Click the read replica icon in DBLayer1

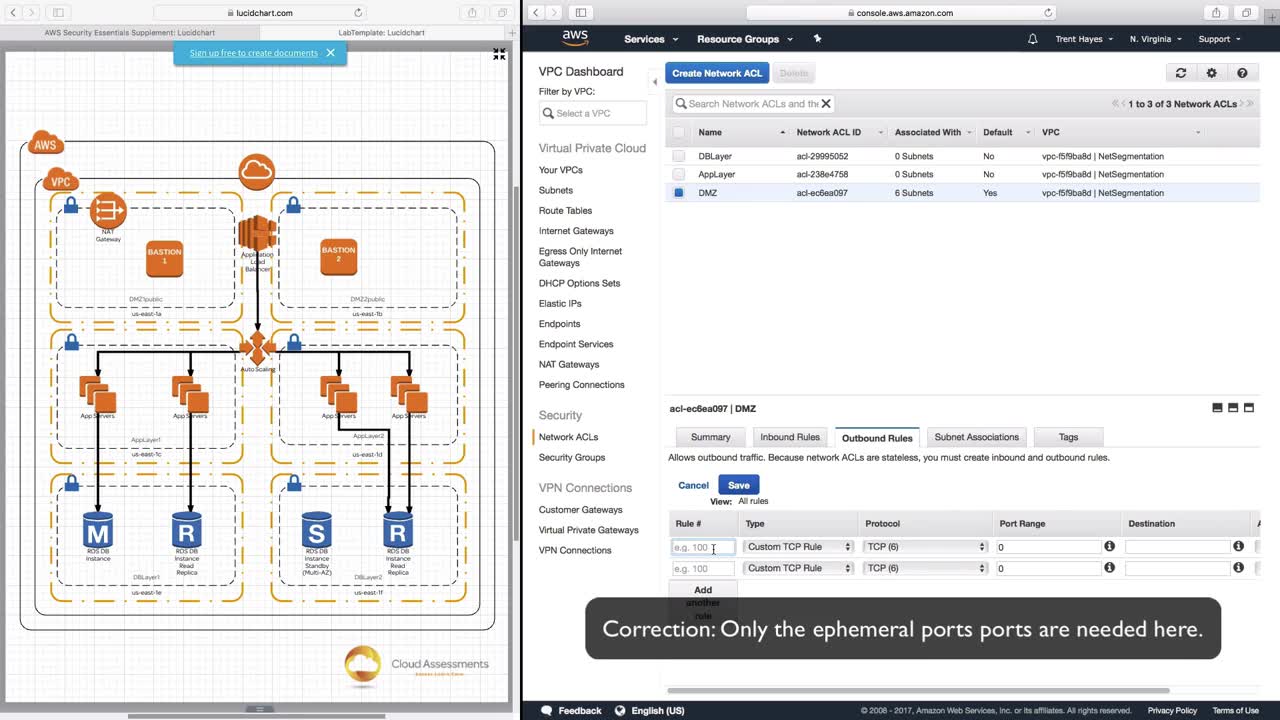187,529
